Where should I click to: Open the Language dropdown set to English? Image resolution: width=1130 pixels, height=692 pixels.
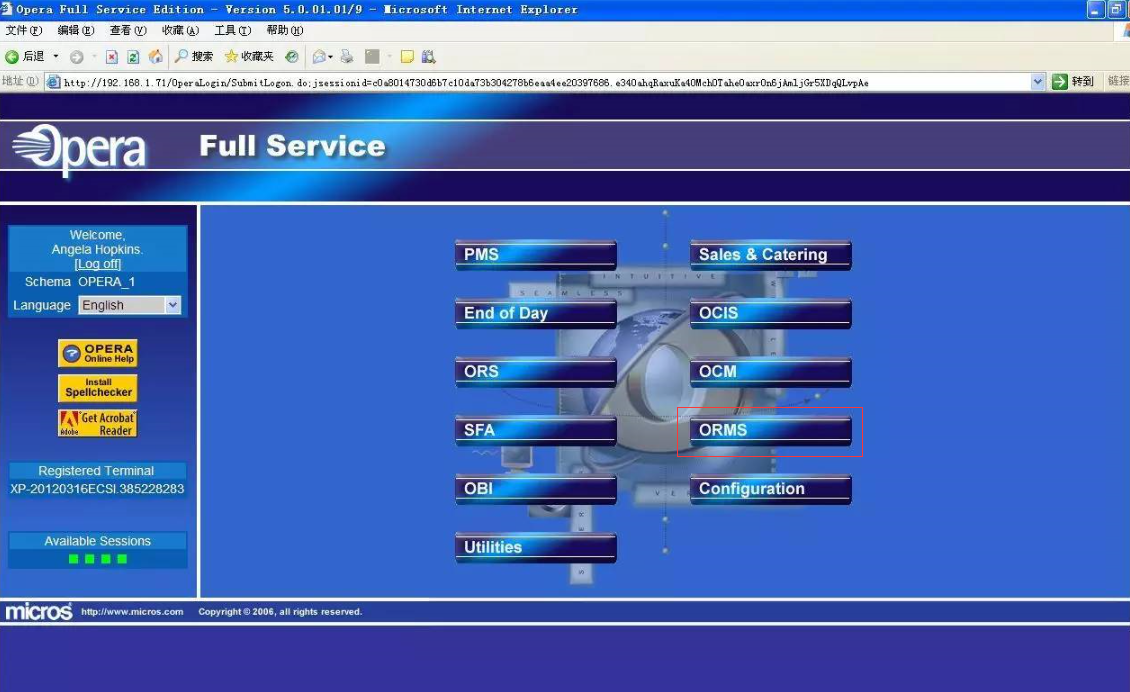[x=129, y=305]
